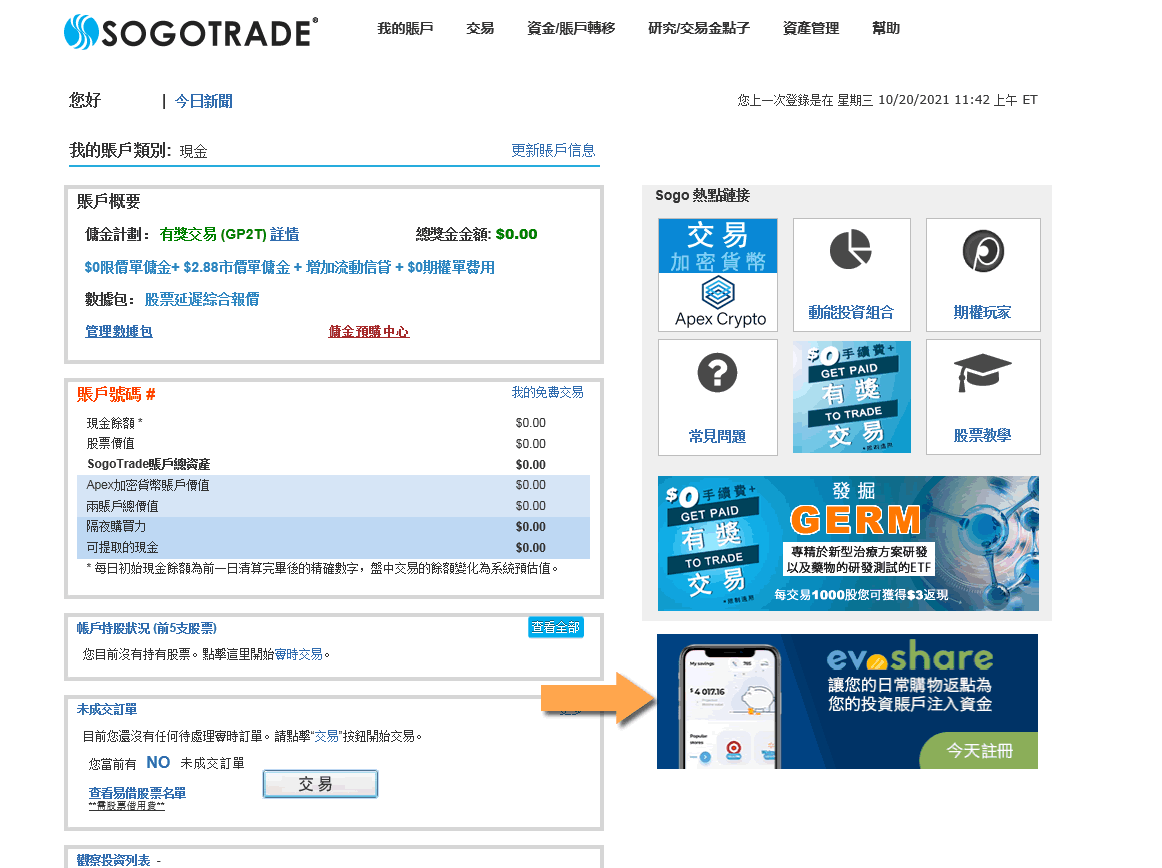Click 更新賬戶信息 link

(554, 150)
